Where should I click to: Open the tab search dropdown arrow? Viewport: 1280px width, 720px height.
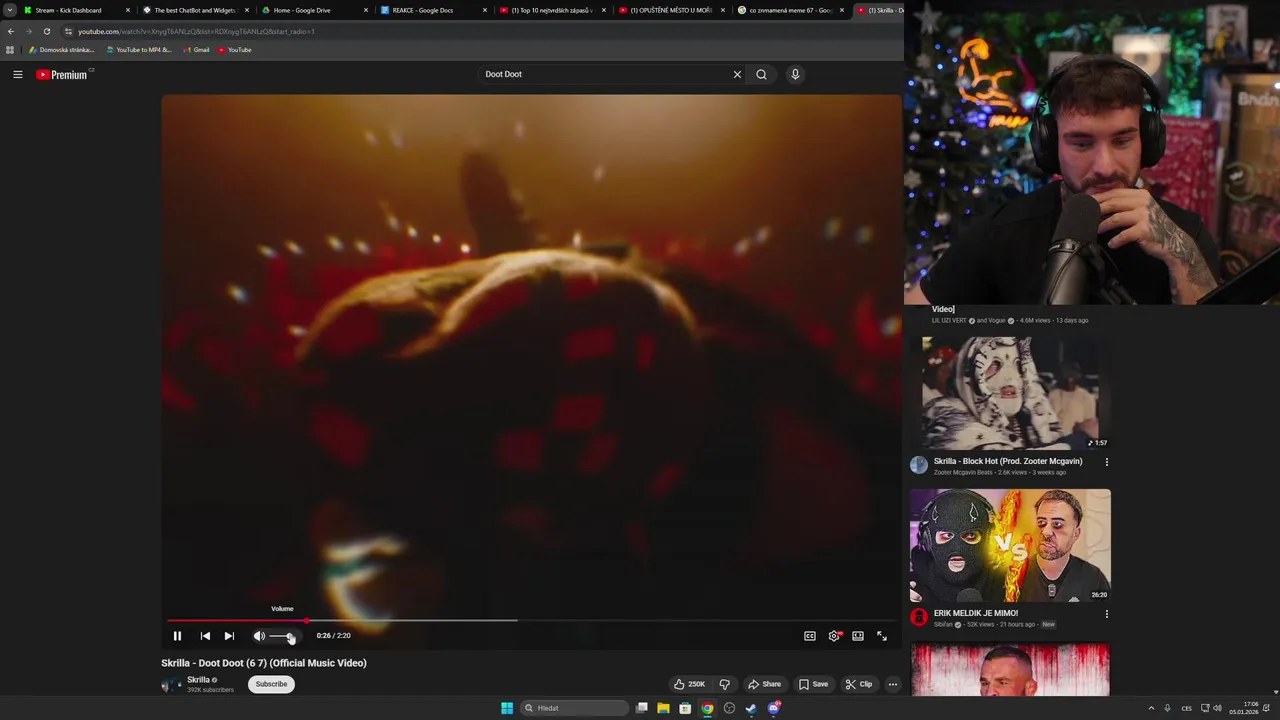click(x=9, y=10)
